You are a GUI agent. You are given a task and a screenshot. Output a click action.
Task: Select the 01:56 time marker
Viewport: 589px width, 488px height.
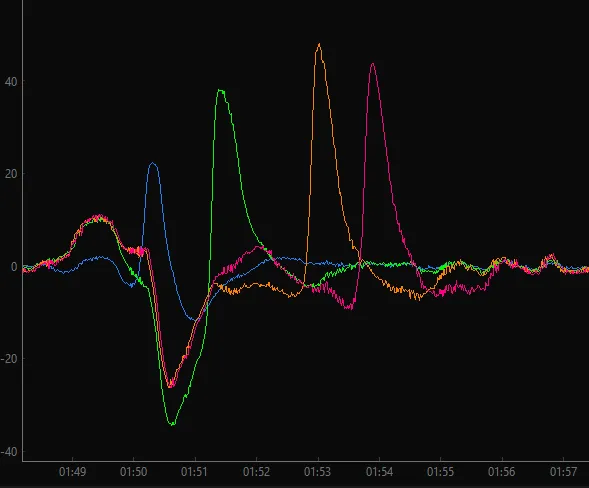click(x=501, y=471)
